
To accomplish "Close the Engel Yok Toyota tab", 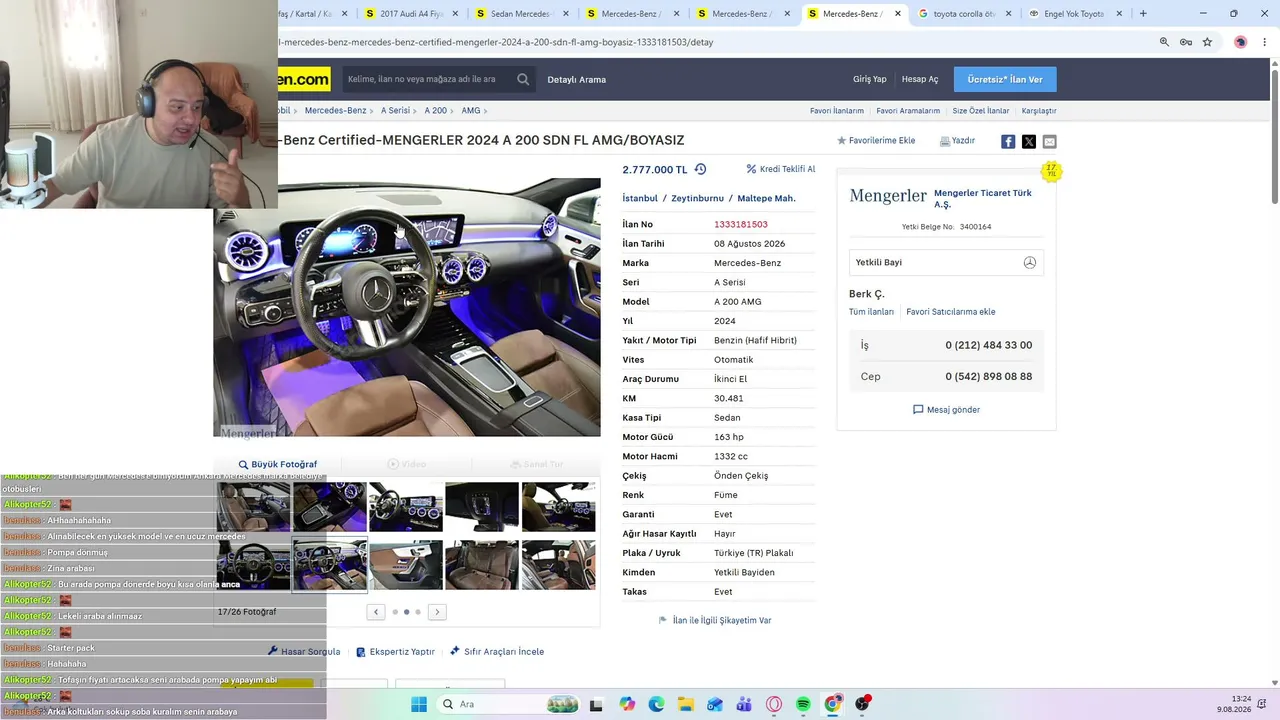I will [1119, 14].
